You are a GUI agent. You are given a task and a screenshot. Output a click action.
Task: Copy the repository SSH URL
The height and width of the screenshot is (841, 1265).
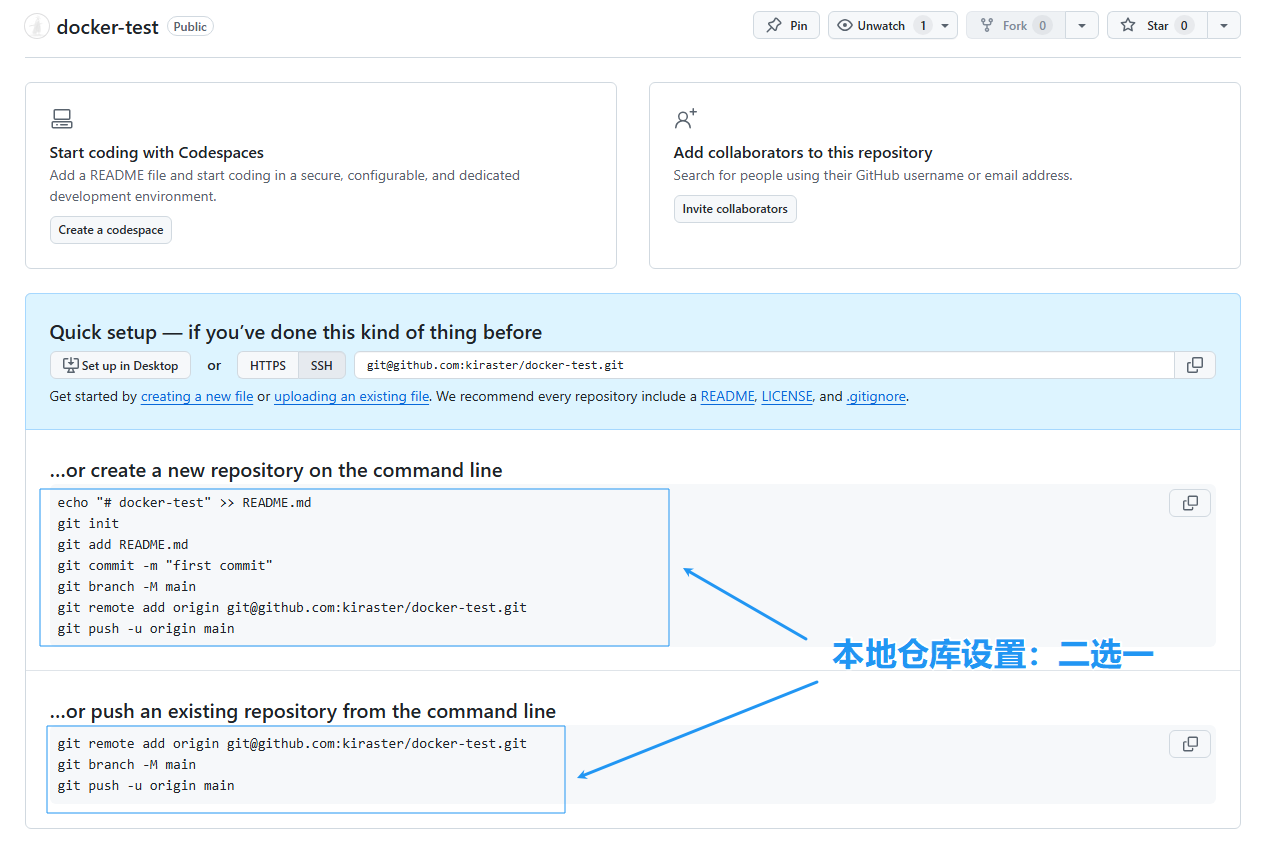click(1195, 365)
